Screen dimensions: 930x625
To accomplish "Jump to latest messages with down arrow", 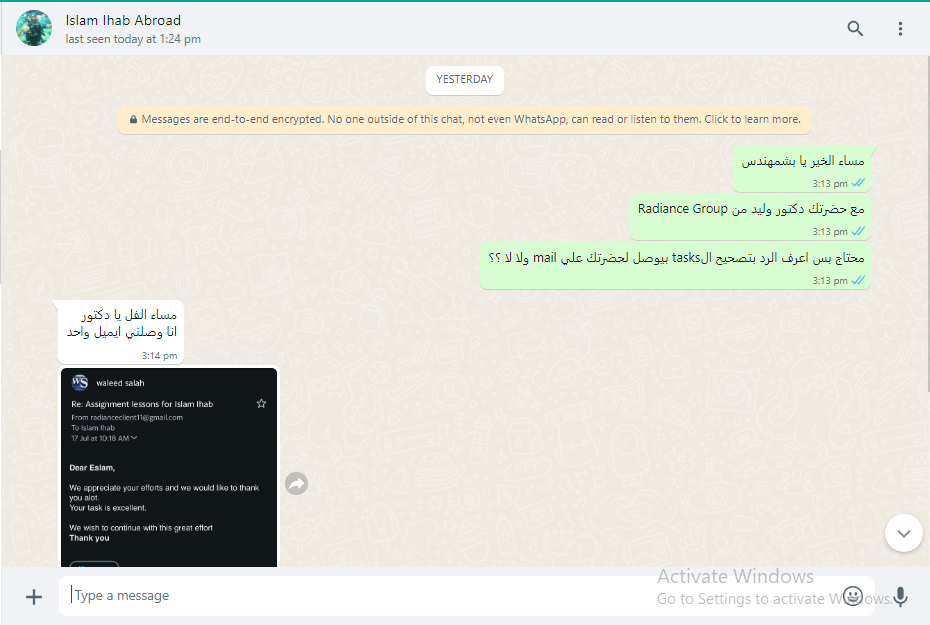I will click(903, 533).
